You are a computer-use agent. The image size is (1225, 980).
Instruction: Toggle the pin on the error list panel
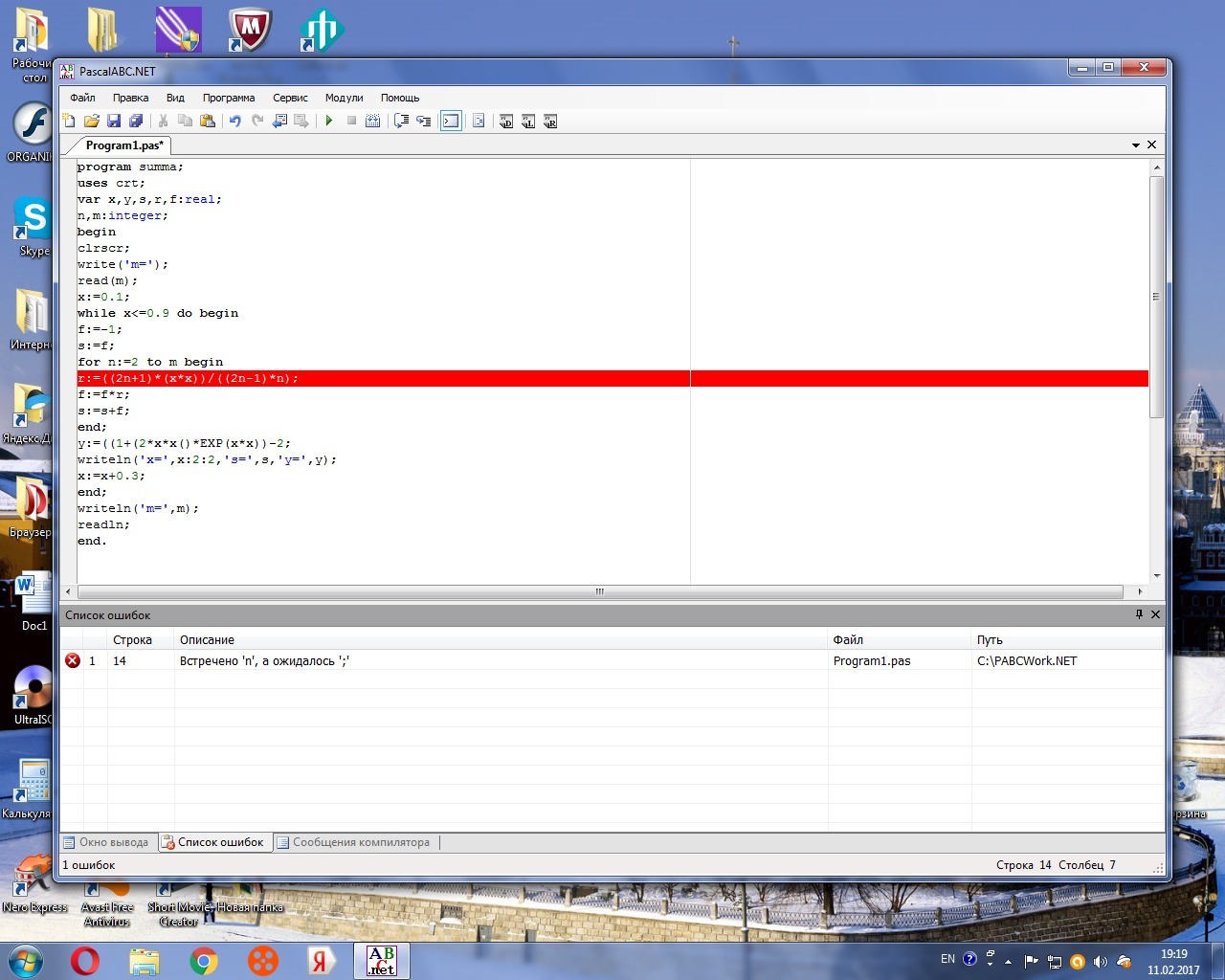point(1139,614)
